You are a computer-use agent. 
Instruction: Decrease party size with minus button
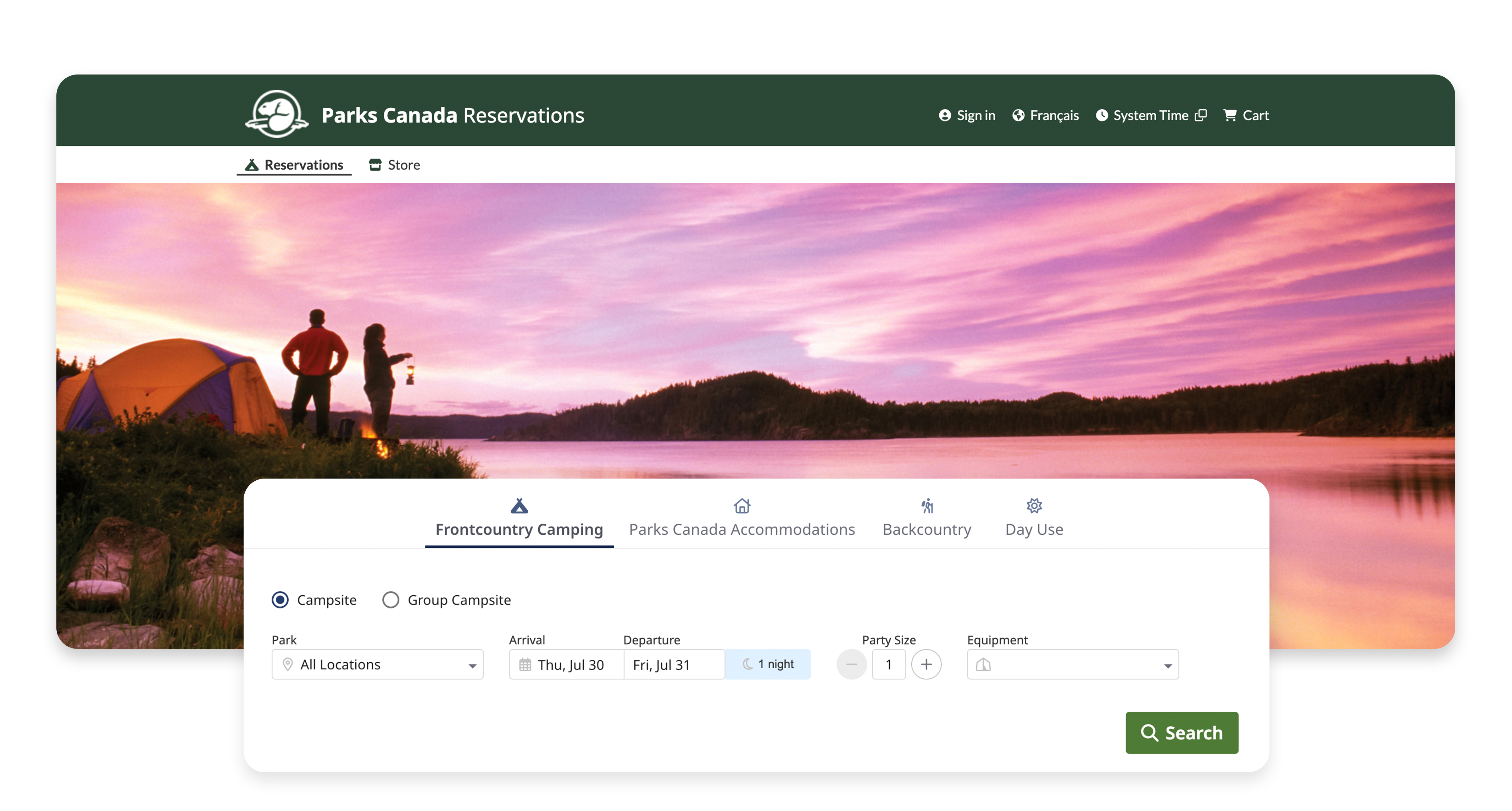point(851,664)
